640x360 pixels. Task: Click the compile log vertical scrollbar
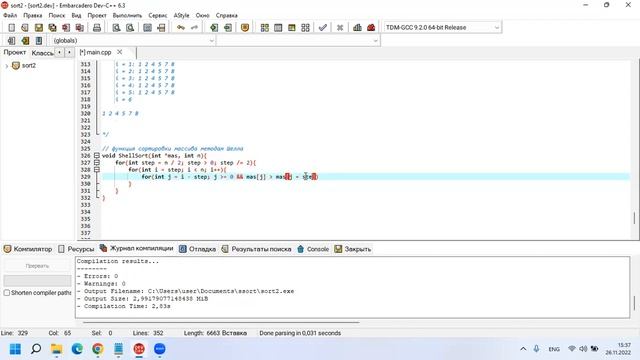[x=634, y=303]
